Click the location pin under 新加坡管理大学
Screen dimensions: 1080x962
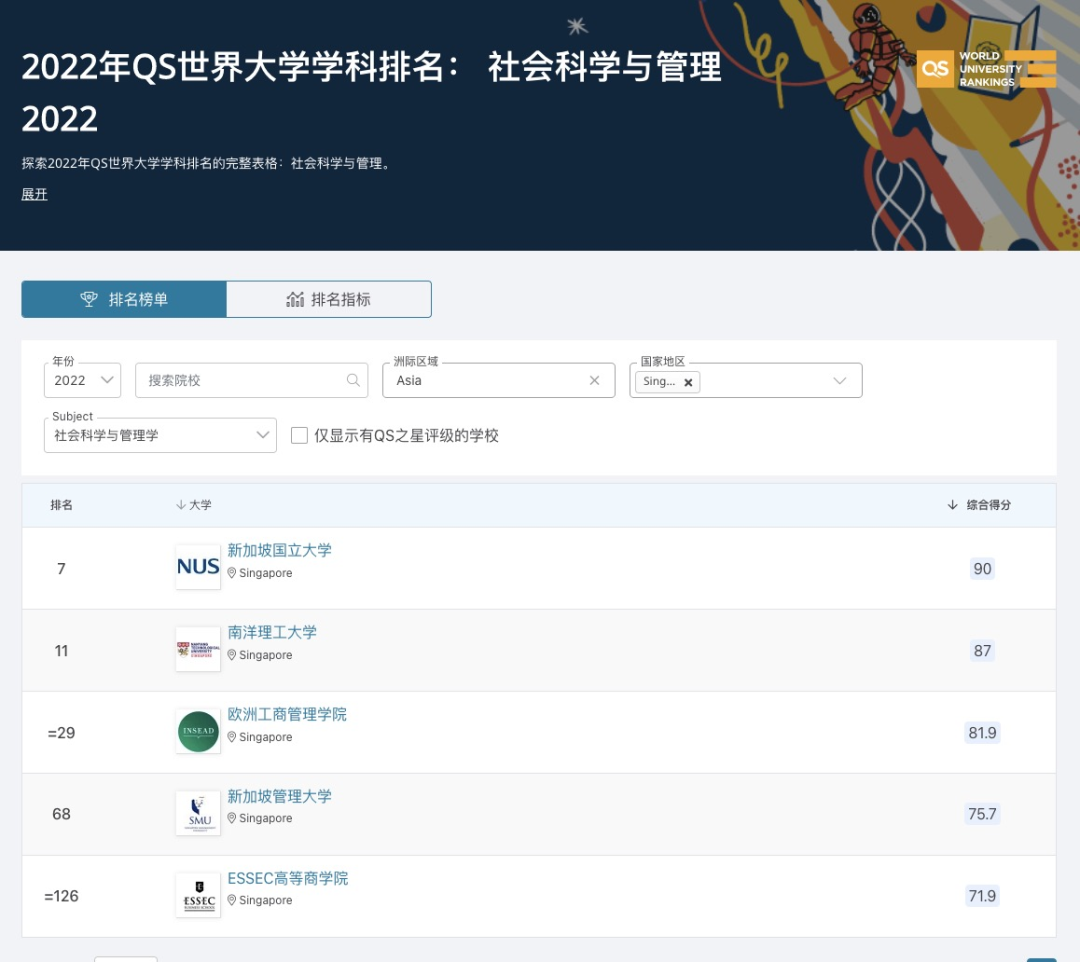(232, 818)
